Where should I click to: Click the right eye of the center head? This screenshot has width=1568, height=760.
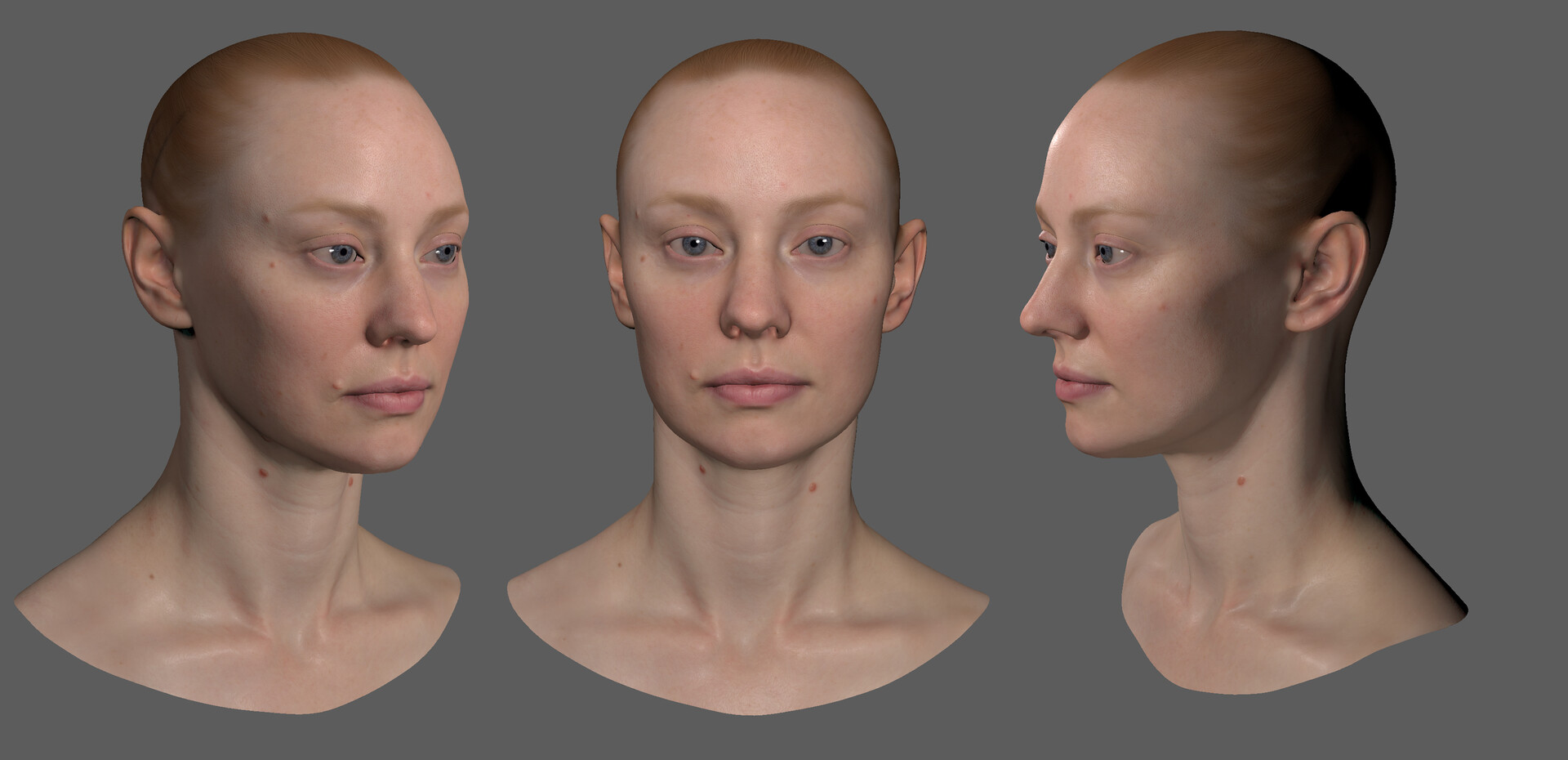[x=817, y=245]
